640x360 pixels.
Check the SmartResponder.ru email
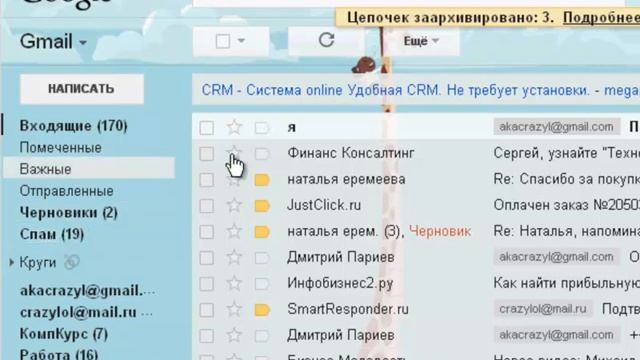pos(207,310)
